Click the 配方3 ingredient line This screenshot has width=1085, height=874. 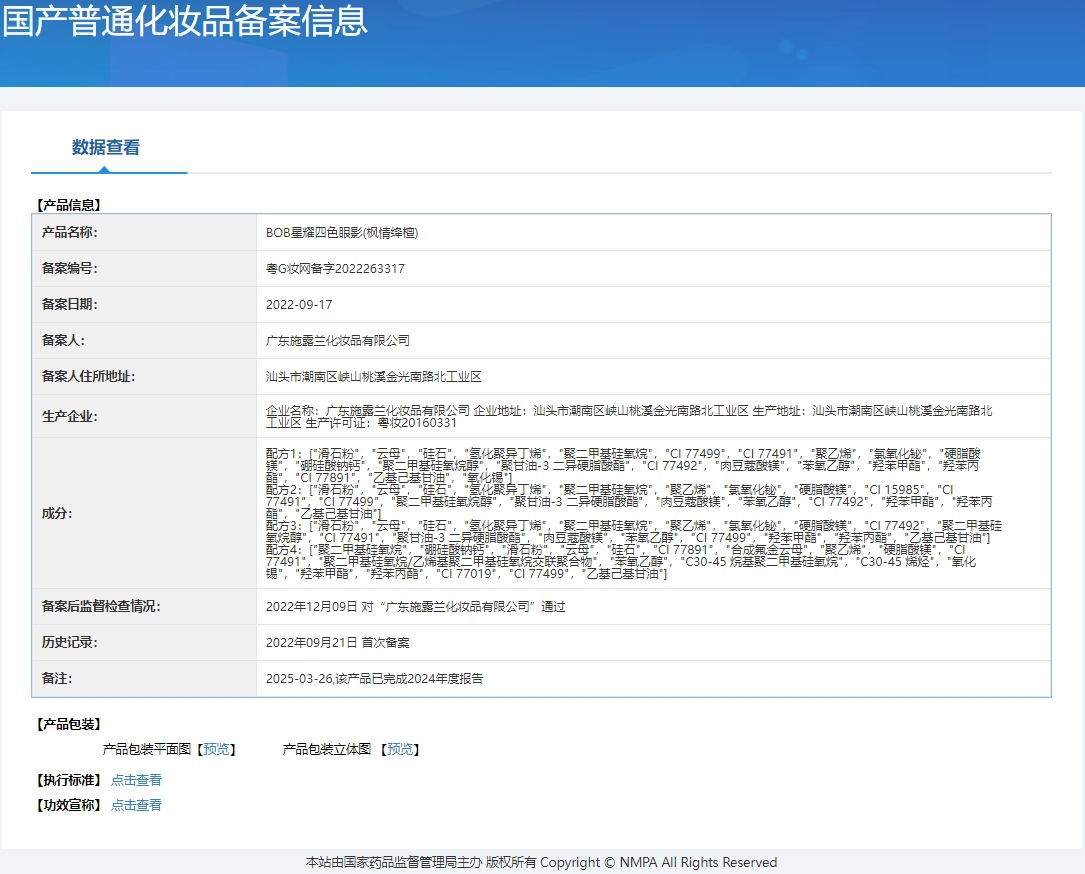coord(633,531)
